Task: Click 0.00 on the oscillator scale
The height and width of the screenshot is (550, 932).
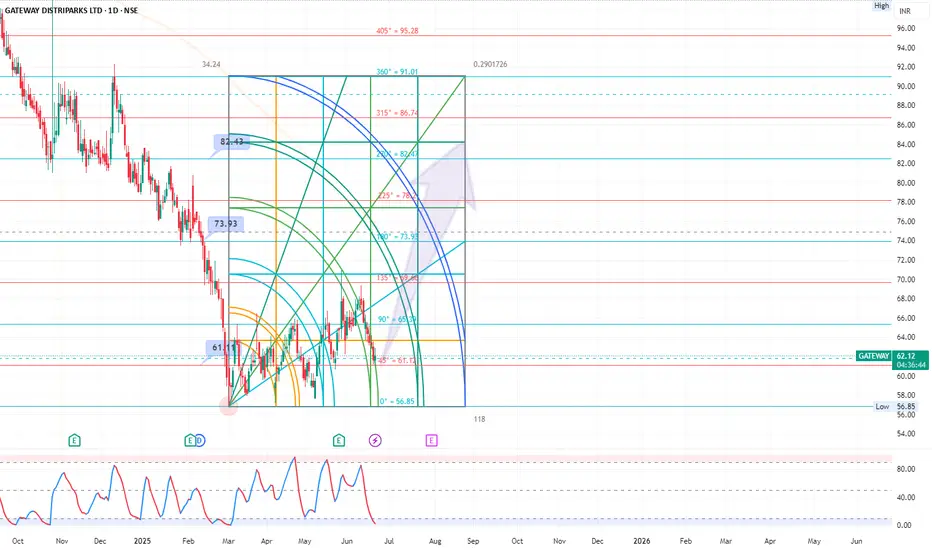Action: click(905, 526)
